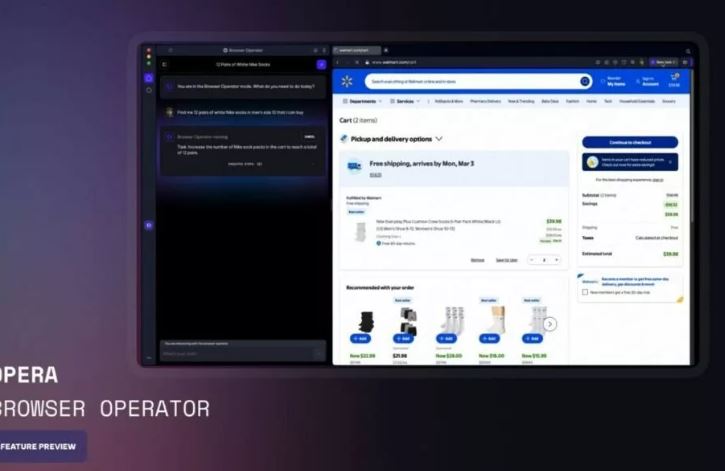Click the Opera sidebar top purple icon
The height and width of the screenshot is (471, 725).
149,77
